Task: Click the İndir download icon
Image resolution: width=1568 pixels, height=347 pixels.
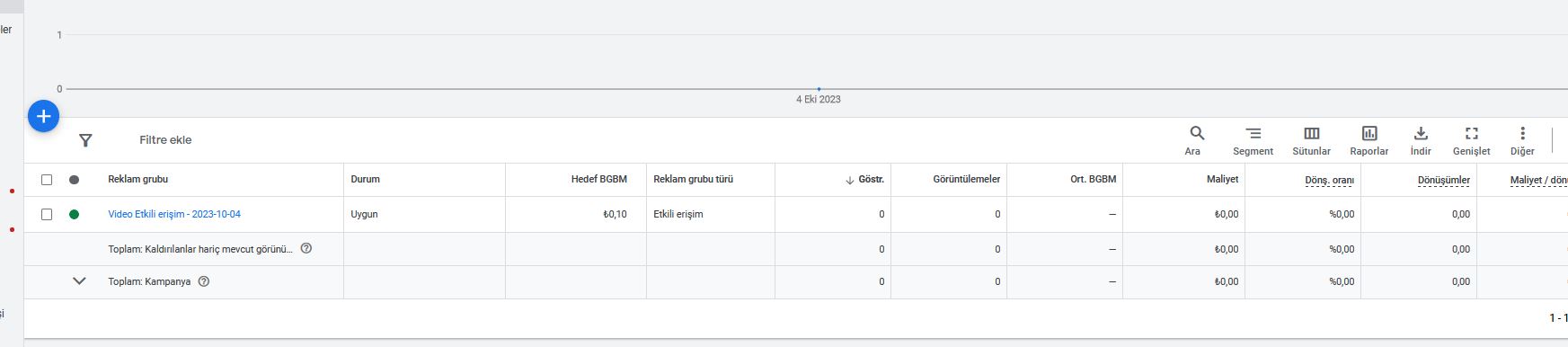Action: [x=1421, y=133]
